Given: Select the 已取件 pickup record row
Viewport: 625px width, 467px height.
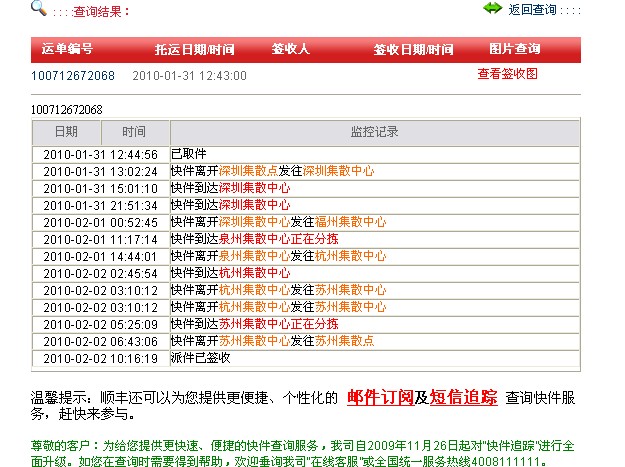Looking at the screenshot, I should click(188, 154).
